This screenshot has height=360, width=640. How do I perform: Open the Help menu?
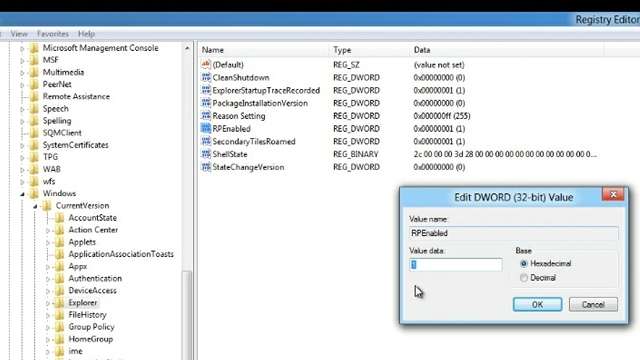[x=86, y=34]
